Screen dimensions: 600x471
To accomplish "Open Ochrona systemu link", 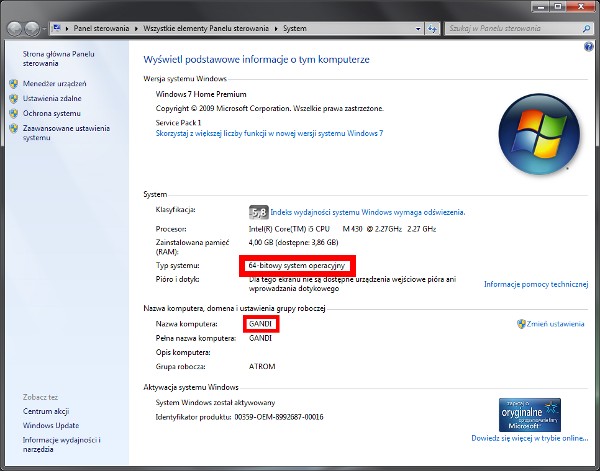I will tap(52, 113).
